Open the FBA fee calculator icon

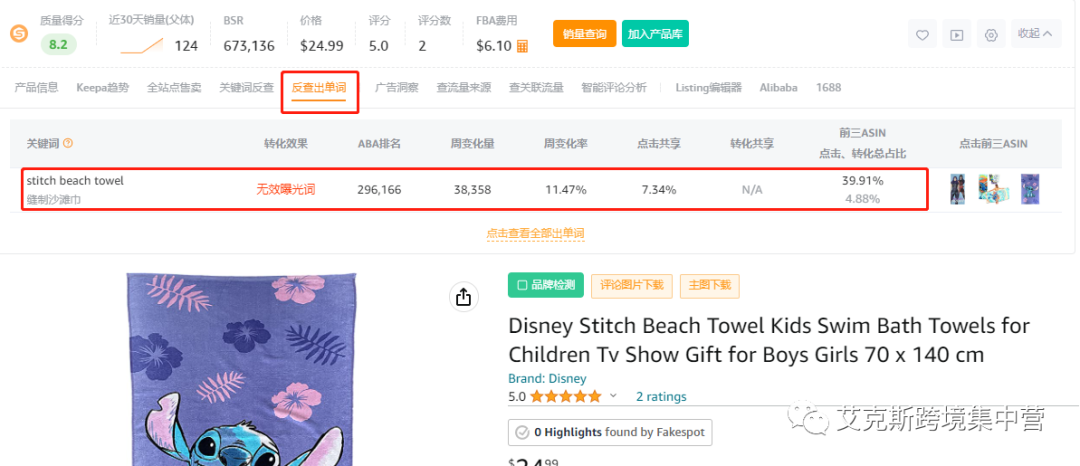coord(523,46)
